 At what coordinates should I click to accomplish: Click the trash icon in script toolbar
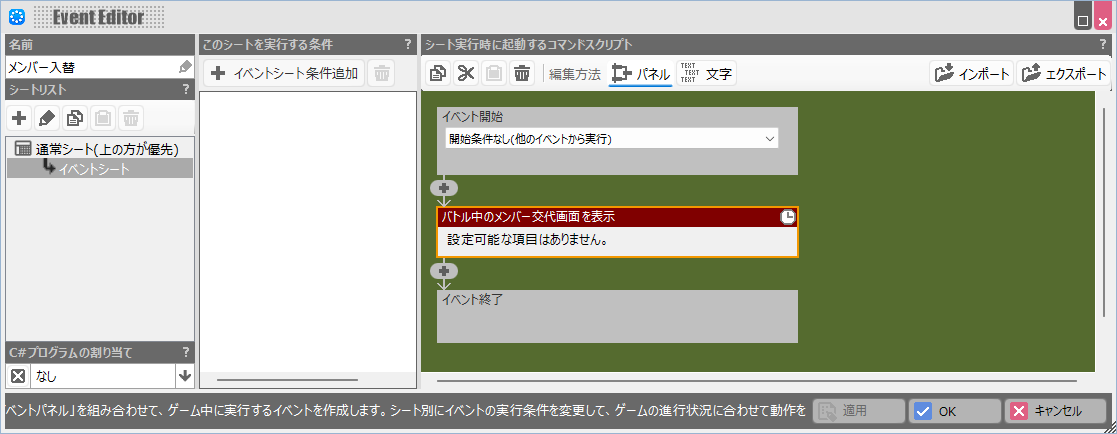(522, 73)
